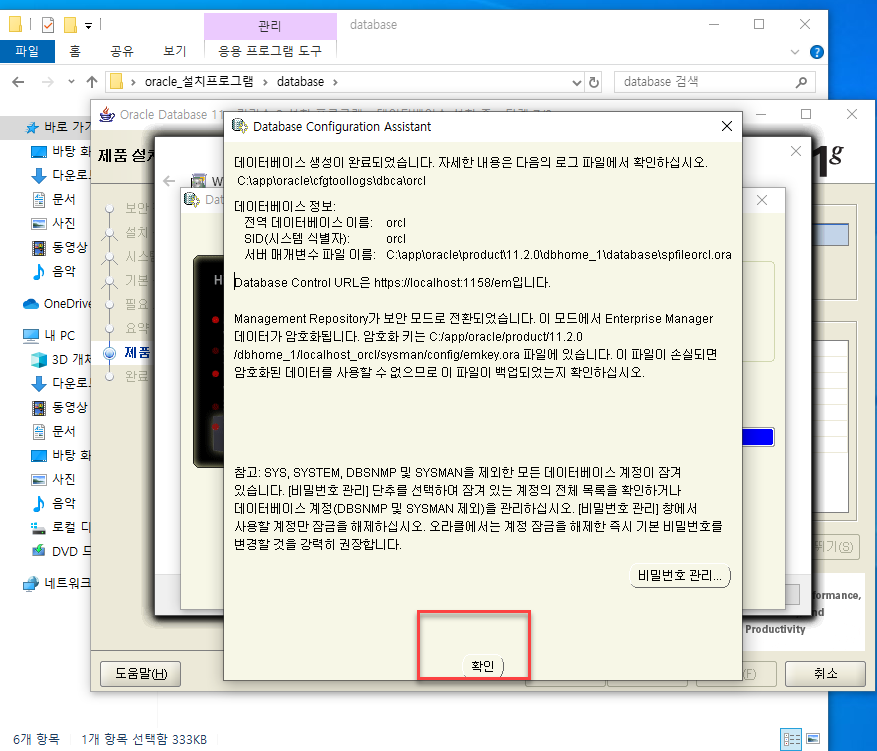Select OneDrive in the sidebar

[56, 304]
